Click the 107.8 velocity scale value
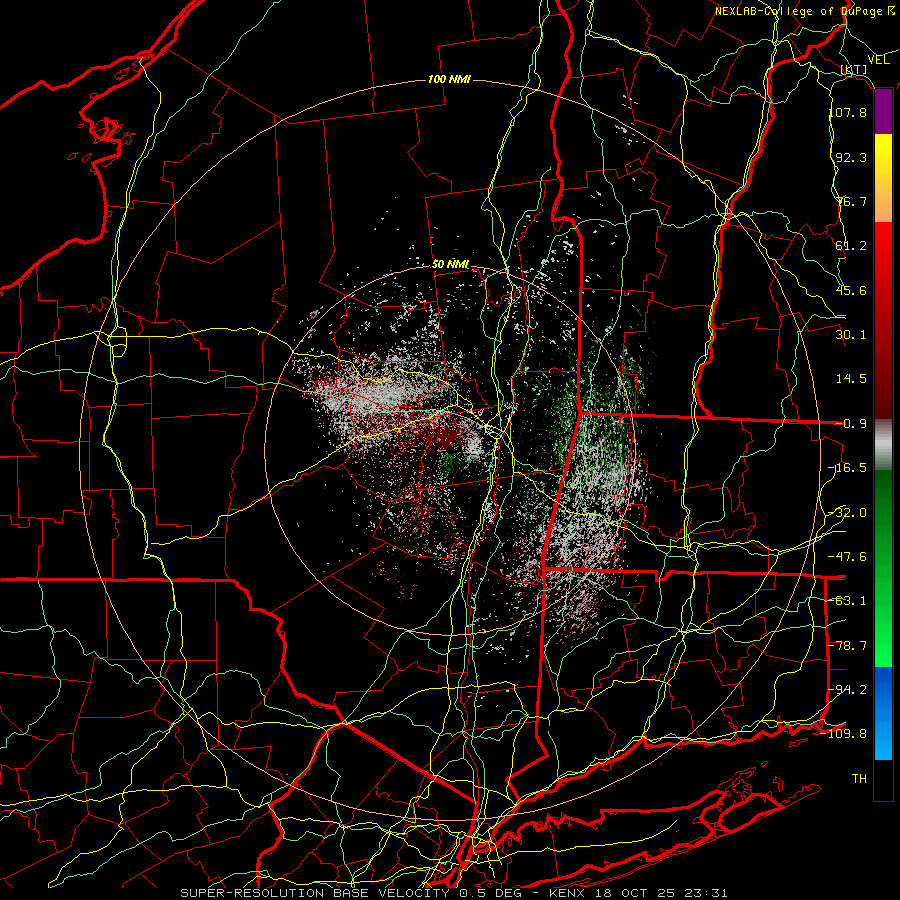 (848, 112)
